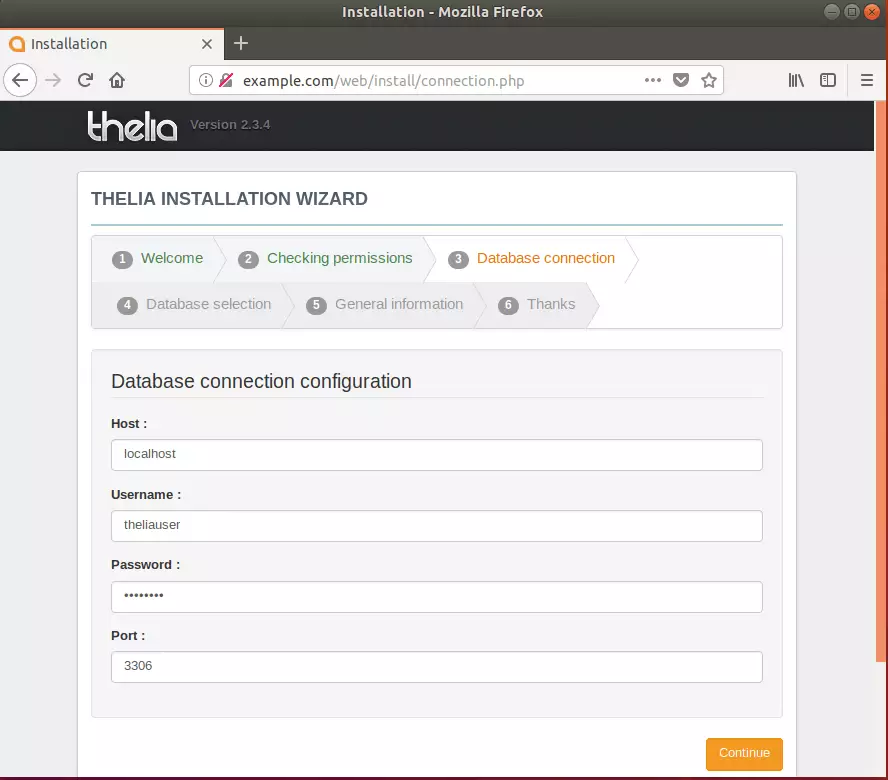This screenshot has width=888, height=780.
Task: Click the forward navigation arrow
Action: pyautogui.click(x=53, y=80)
